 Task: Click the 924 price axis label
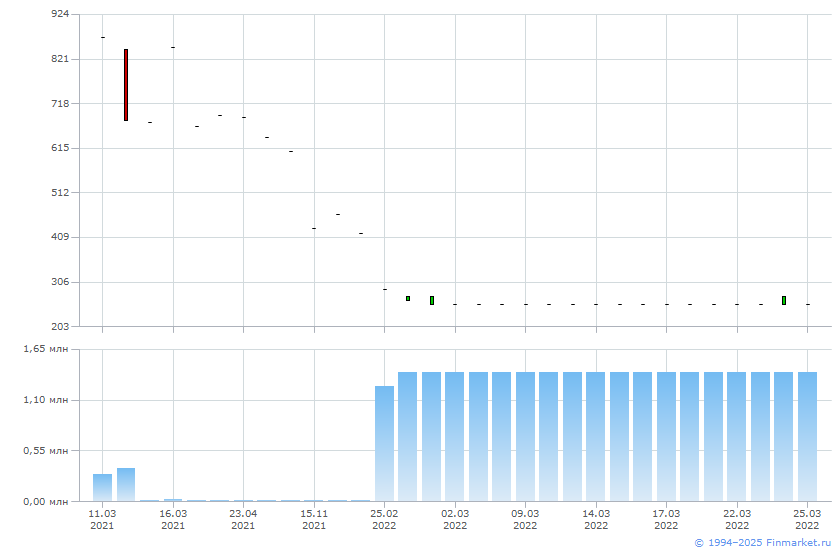60,14
